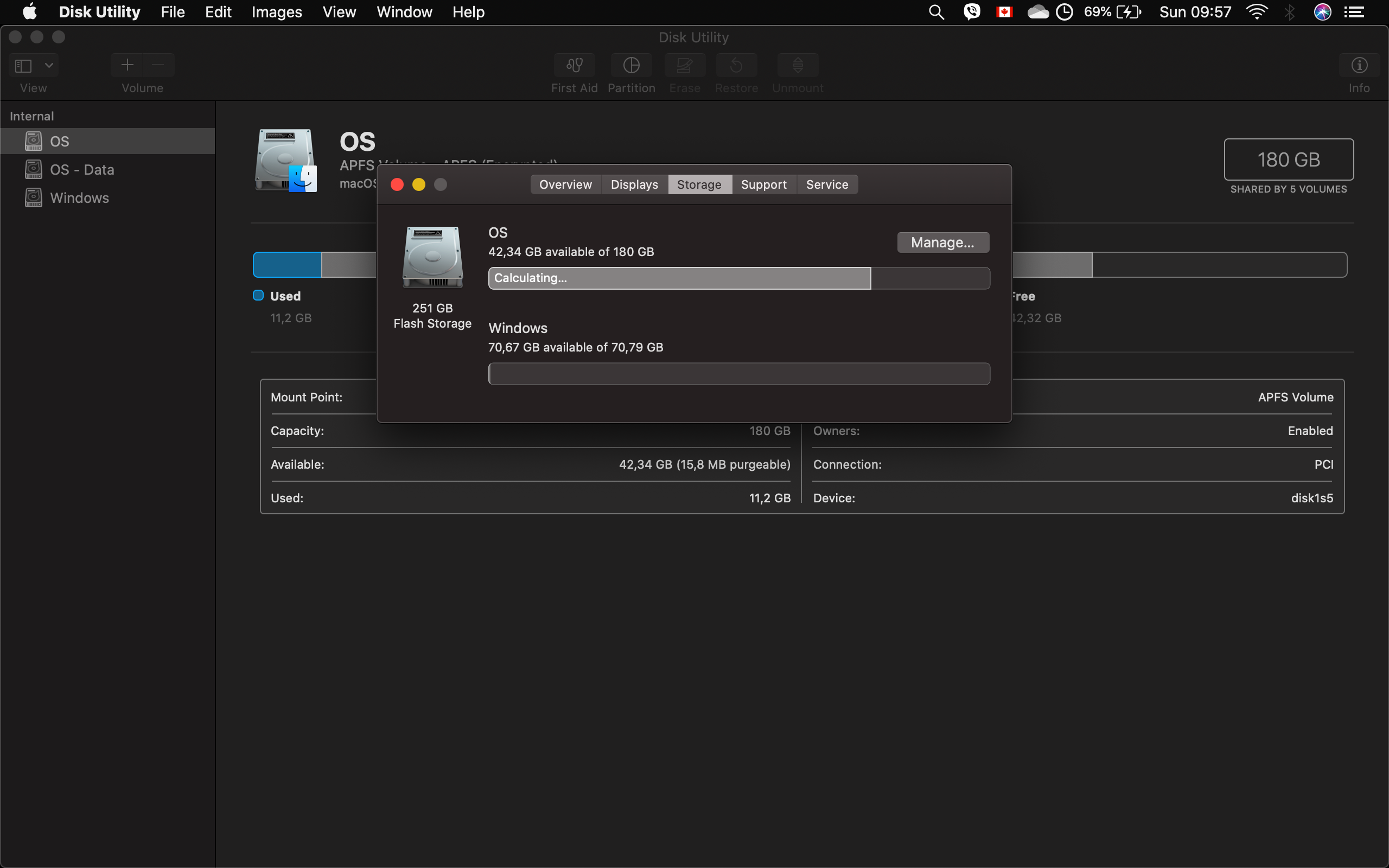
Task: Remove a volume with the minus icon
Action: pos(158,65)
